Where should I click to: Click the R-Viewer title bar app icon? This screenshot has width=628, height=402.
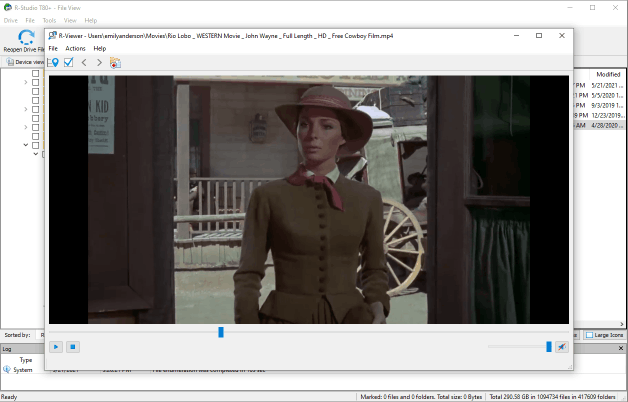[52, 36]
